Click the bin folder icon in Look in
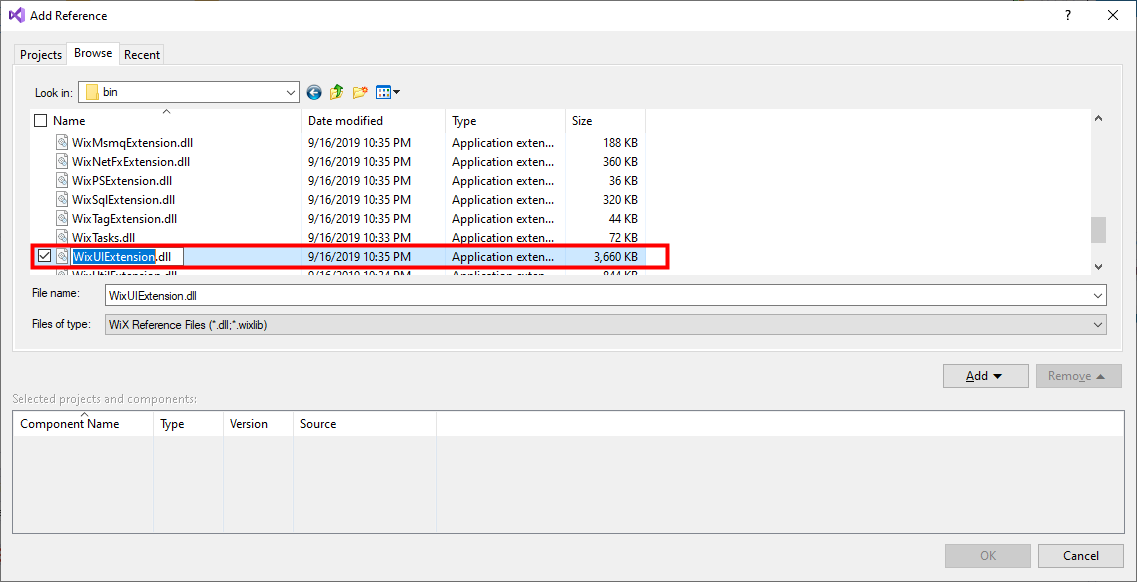 click(x=91, y=92)
